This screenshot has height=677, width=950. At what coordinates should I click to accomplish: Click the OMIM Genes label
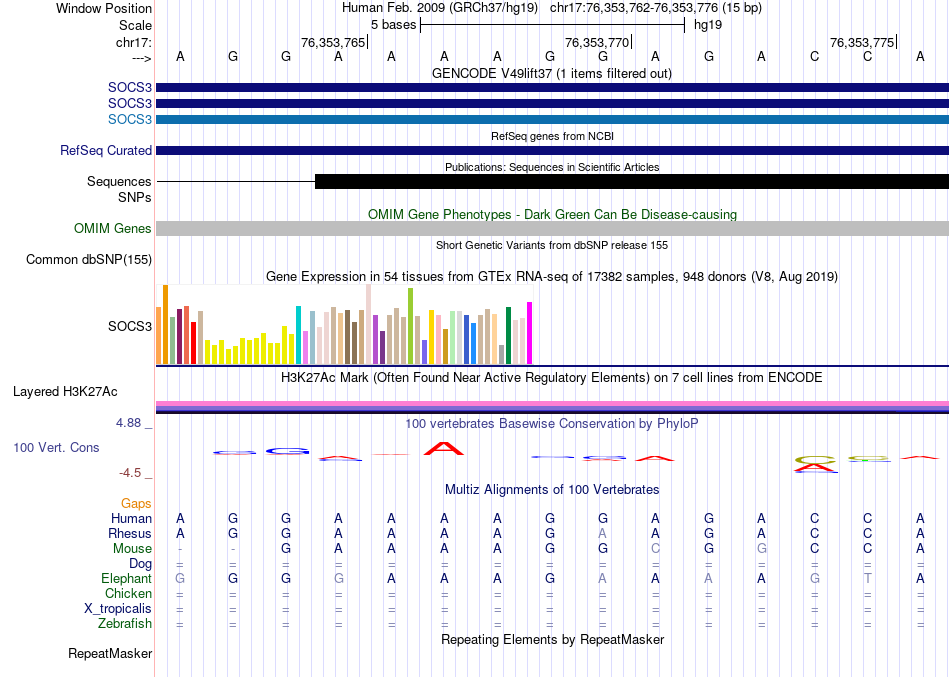[x=113, y=228]
